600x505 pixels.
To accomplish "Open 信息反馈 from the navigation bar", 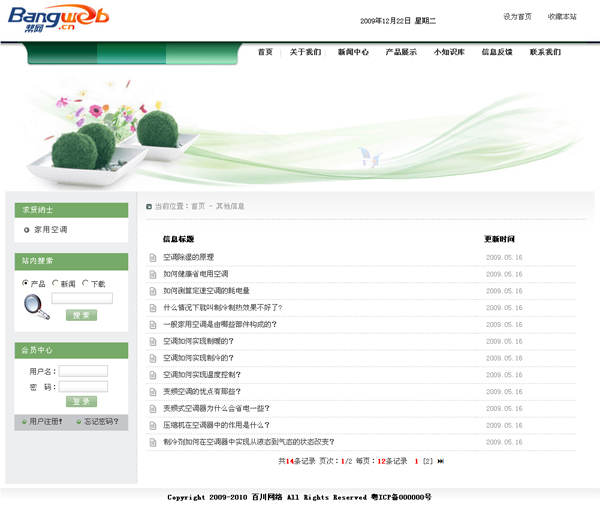I will (x=497, y=52).
